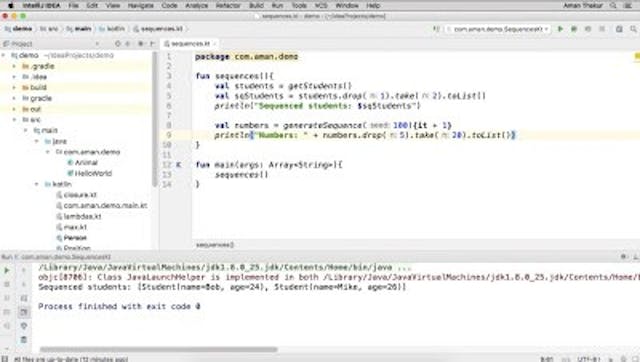Click the src breadcrumb in the navigation bar

[49, 29]
